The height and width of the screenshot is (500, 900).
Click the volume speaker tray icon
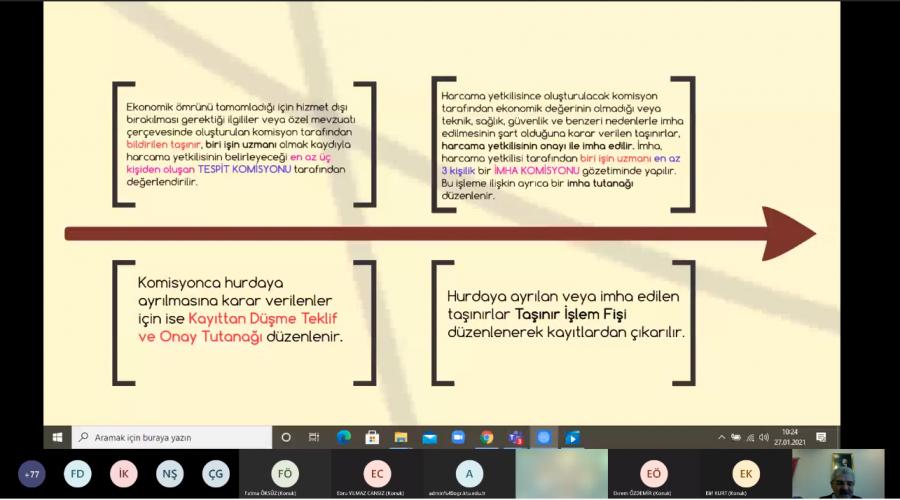pos(763,437)
